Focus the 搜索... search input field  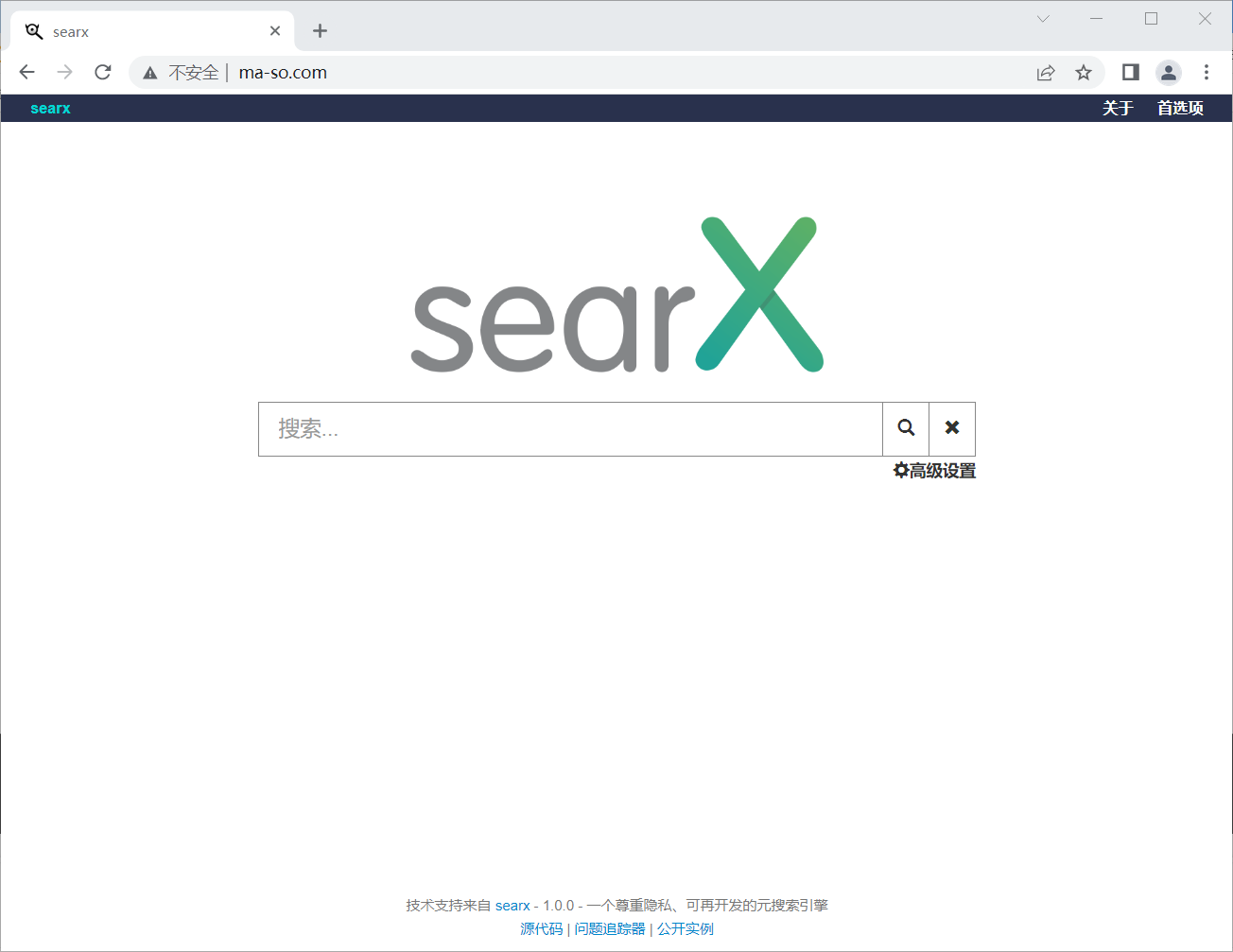tap(570, 429)
